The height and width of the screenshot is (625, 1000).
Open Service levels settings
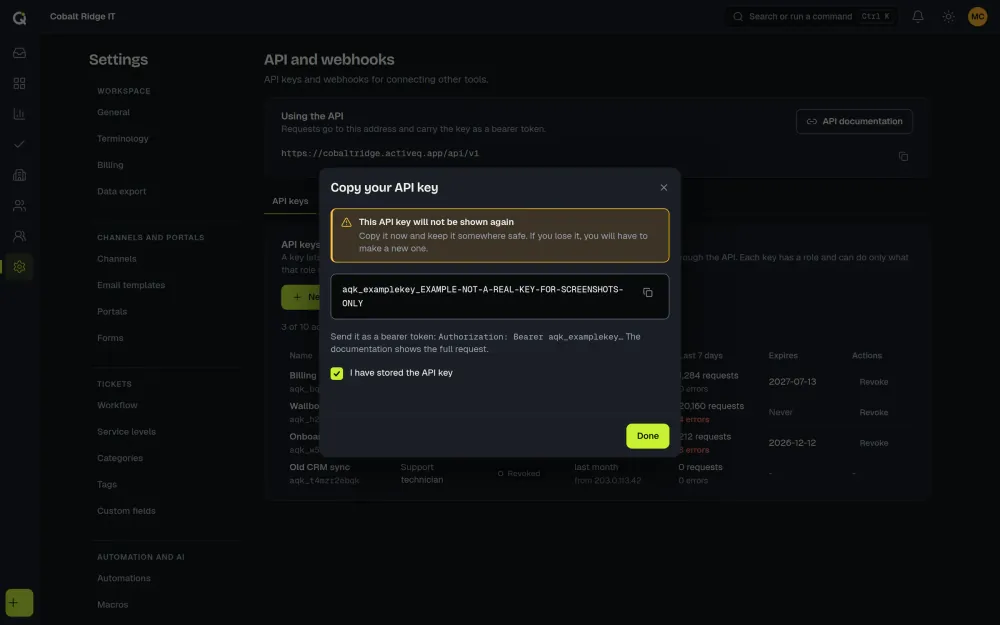tap(126, 432)
